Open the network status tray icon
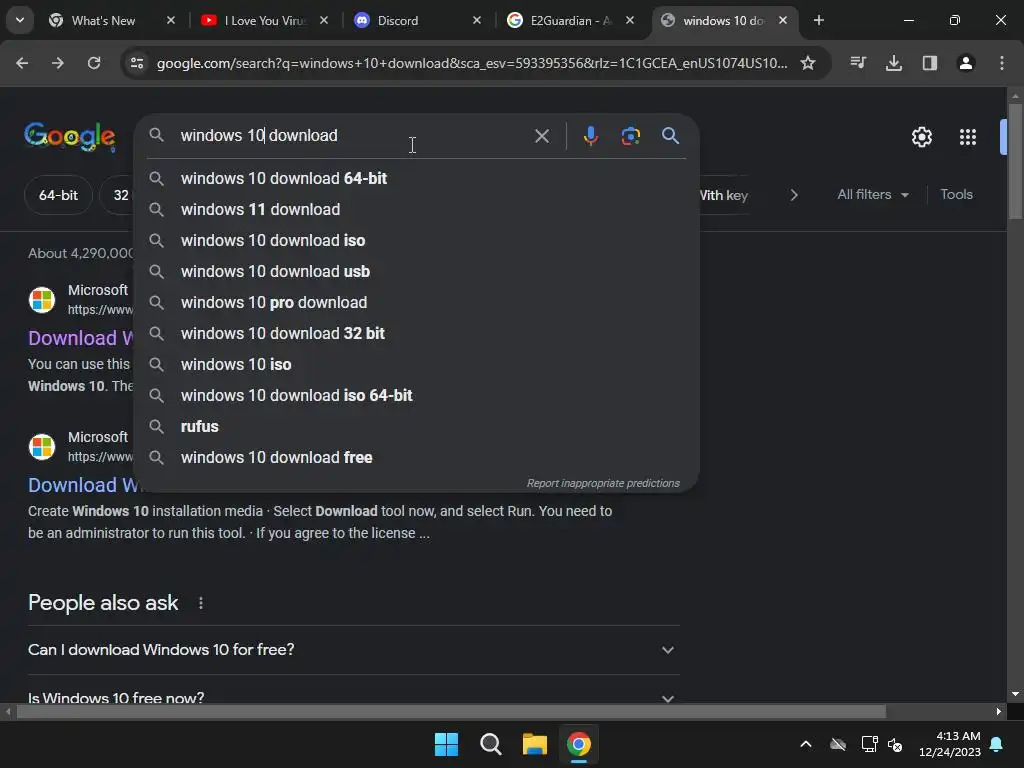Viewport: 1024px width, 768px height. (x=869, y=744)
